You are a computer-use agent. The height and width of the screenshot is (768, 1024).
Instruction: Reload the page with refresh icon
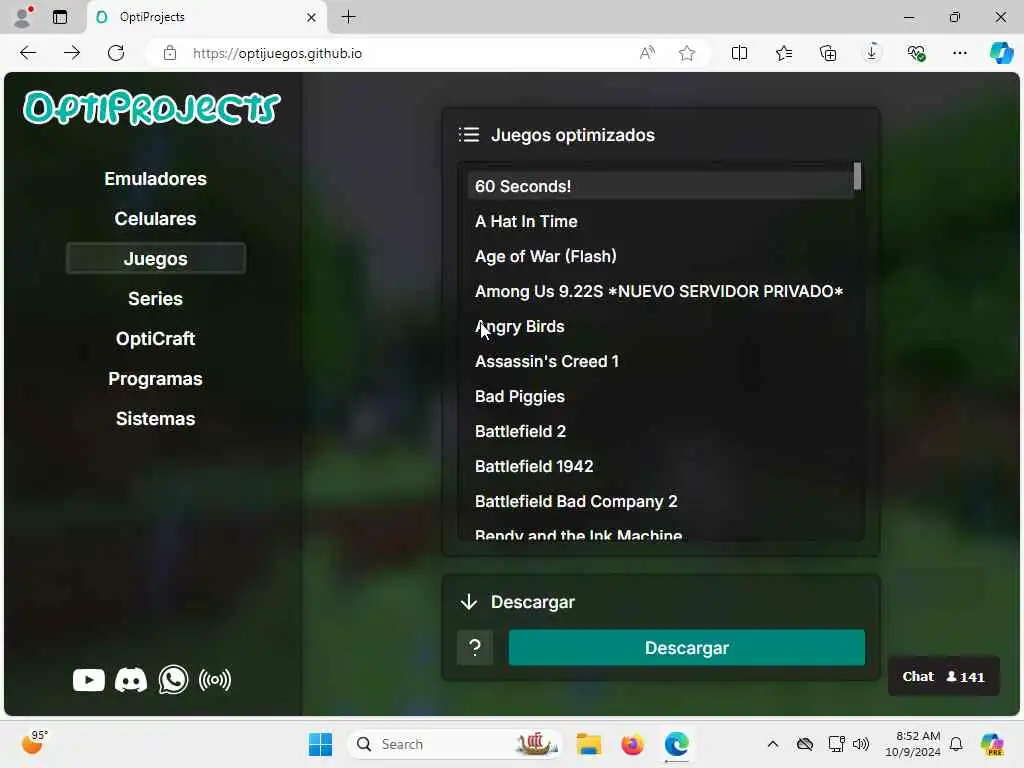116,53
